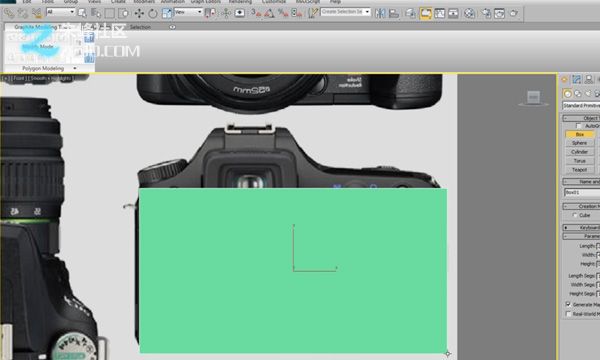The height and width of the screenshot is (360, 600).
Task: Switch to the Hierarchy command panel tab
Action: pos(589,80)
